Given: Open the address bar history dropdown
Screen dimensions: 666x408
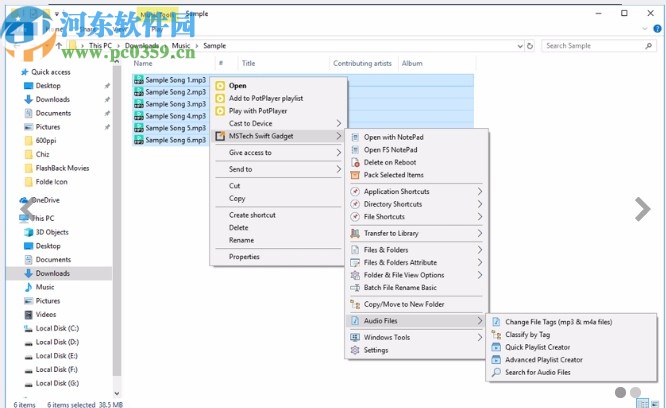Looking at the screenshot, I should click(520, 46).
